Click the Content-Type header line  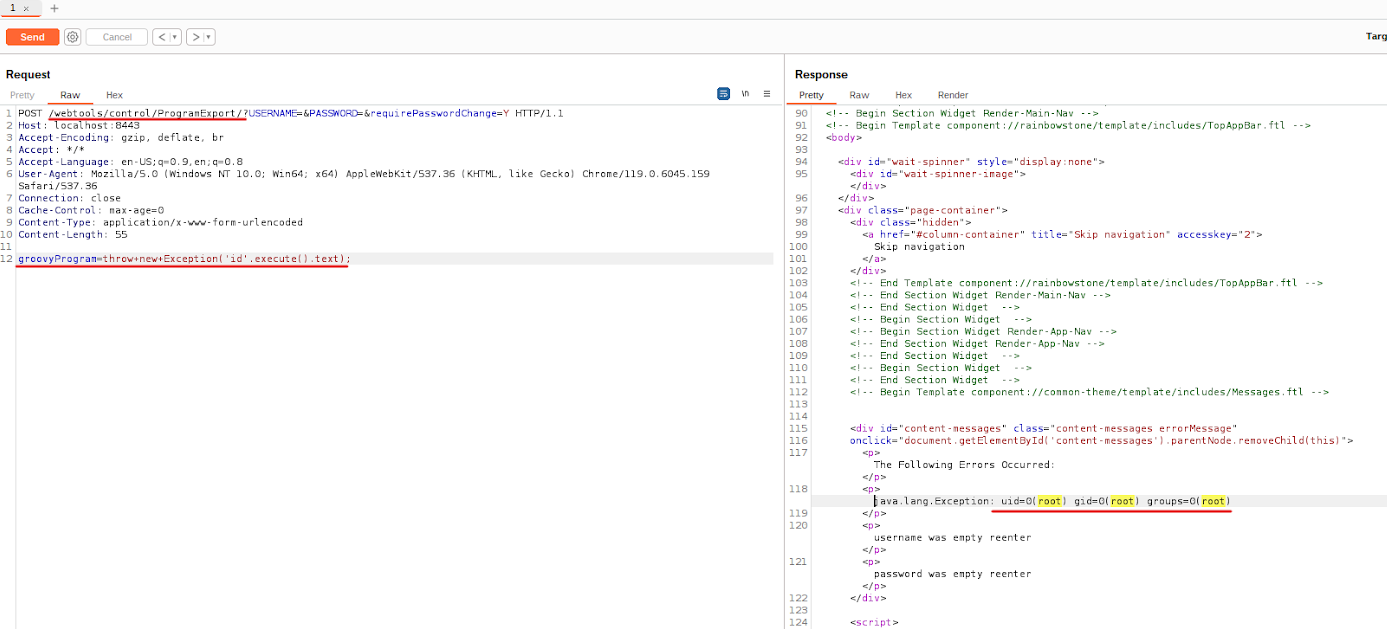click(160, 222)
